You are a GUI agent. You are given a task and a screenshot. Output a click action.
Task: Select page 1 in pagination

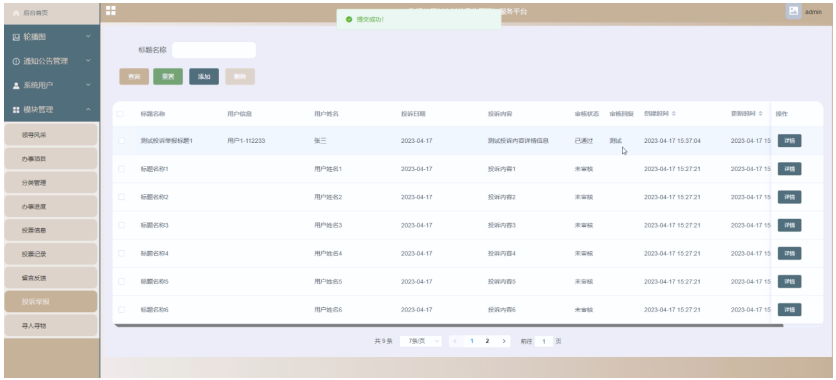[x=471, y=341]
